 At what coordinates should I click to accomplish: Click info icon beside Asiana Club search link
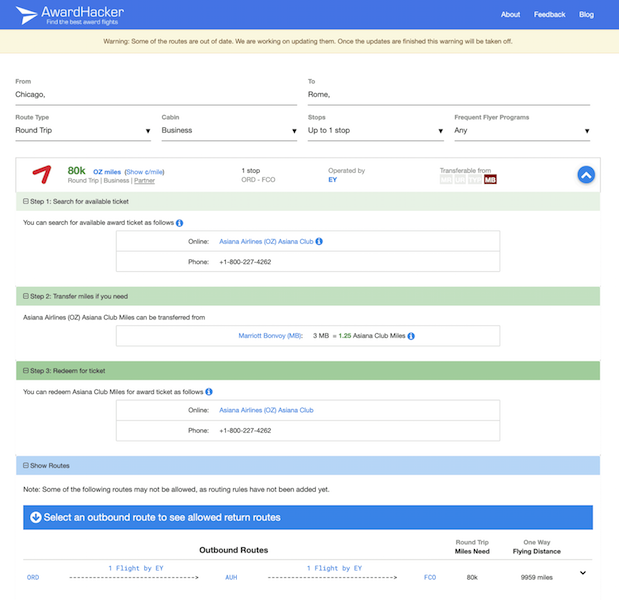pos(319,242)
